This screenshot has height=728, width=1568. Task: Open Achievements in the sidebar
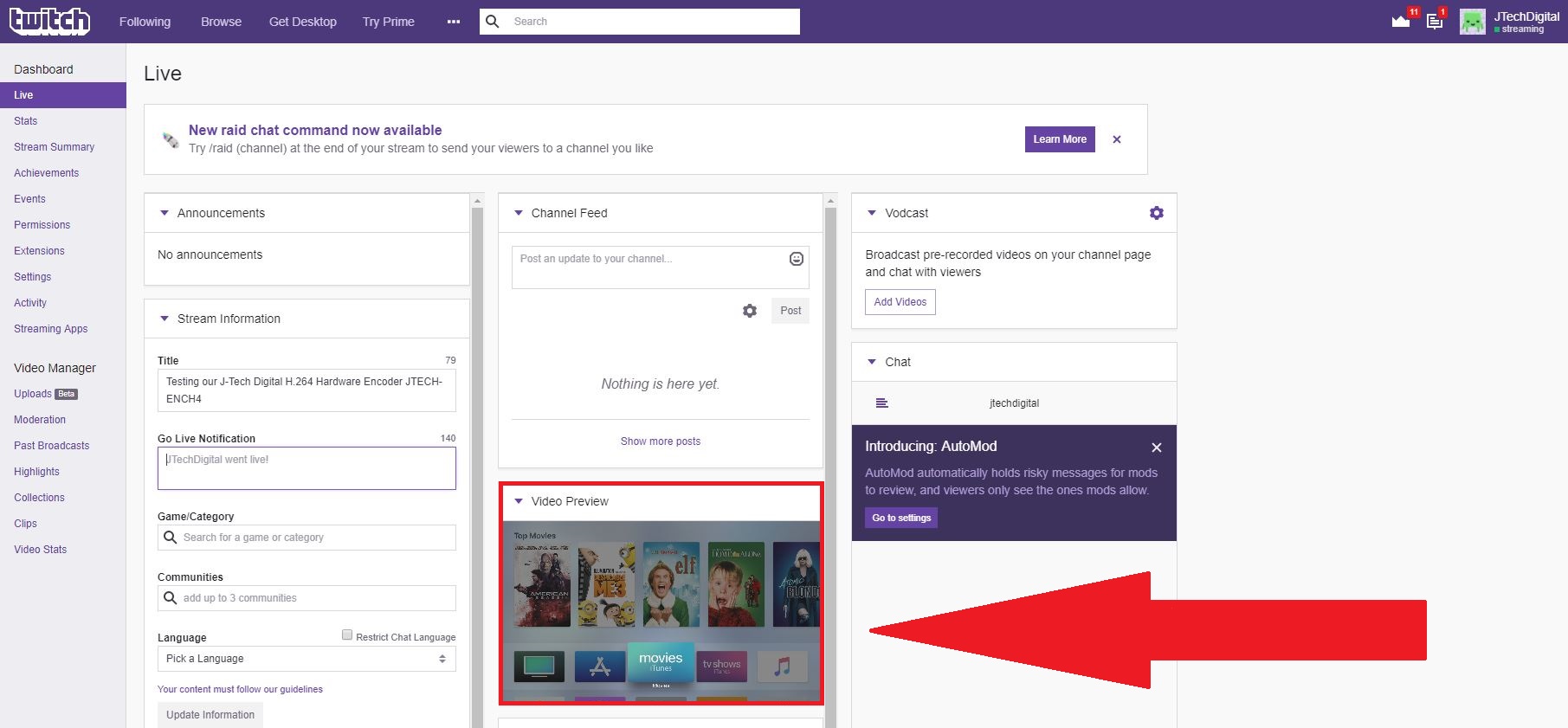47,173
